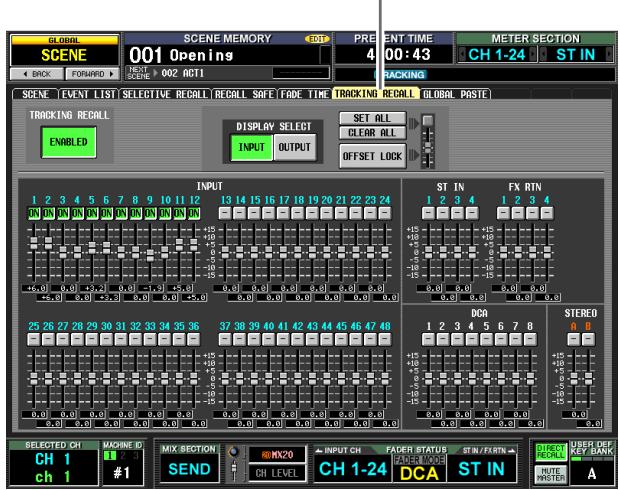Screen dimensions: 620x490
Task: Toggle input channel 1 ON button
Action: point(34,213)
